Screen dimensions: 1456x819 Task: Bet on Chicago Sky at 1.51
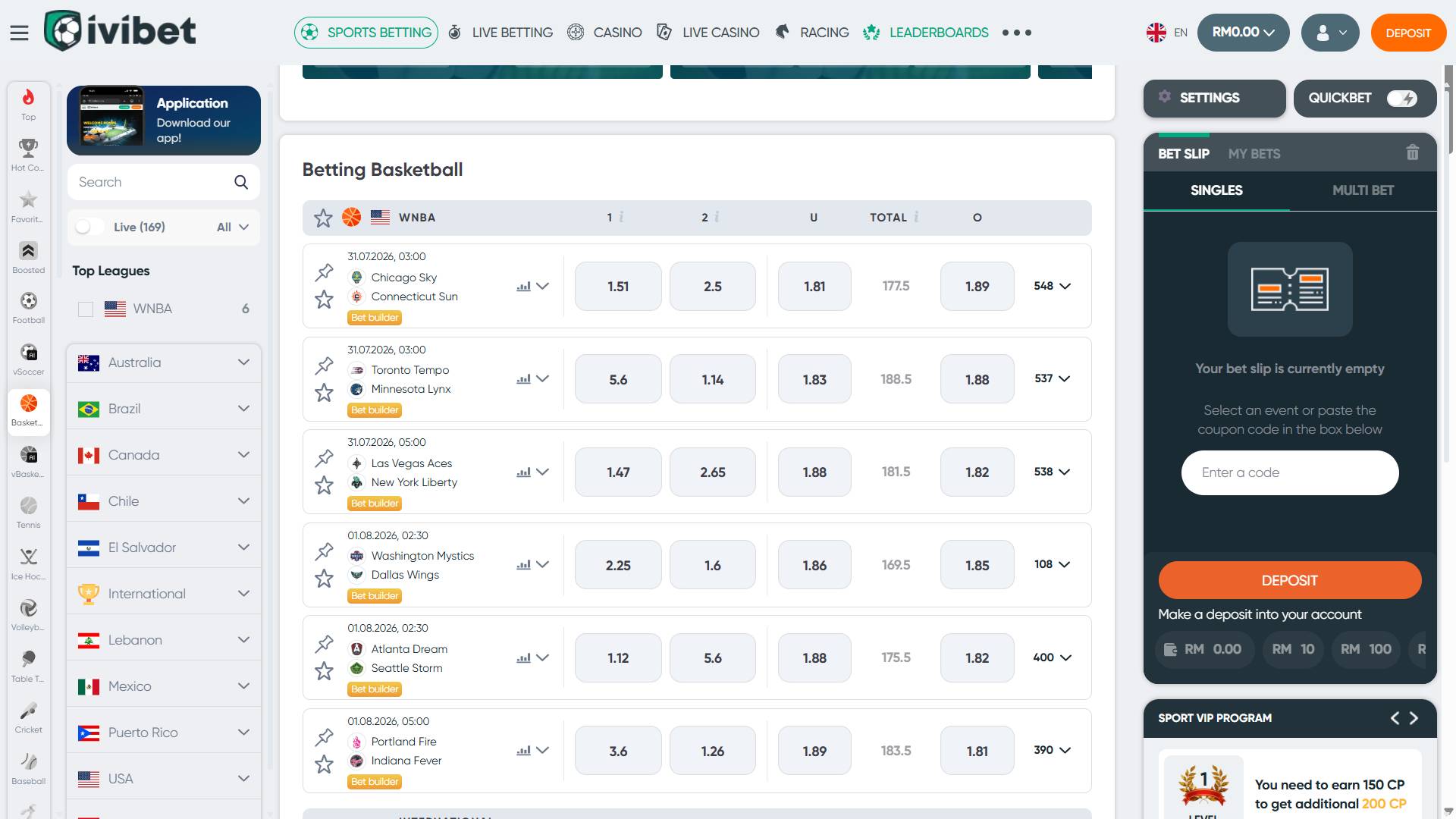click(x=618, y=287)
